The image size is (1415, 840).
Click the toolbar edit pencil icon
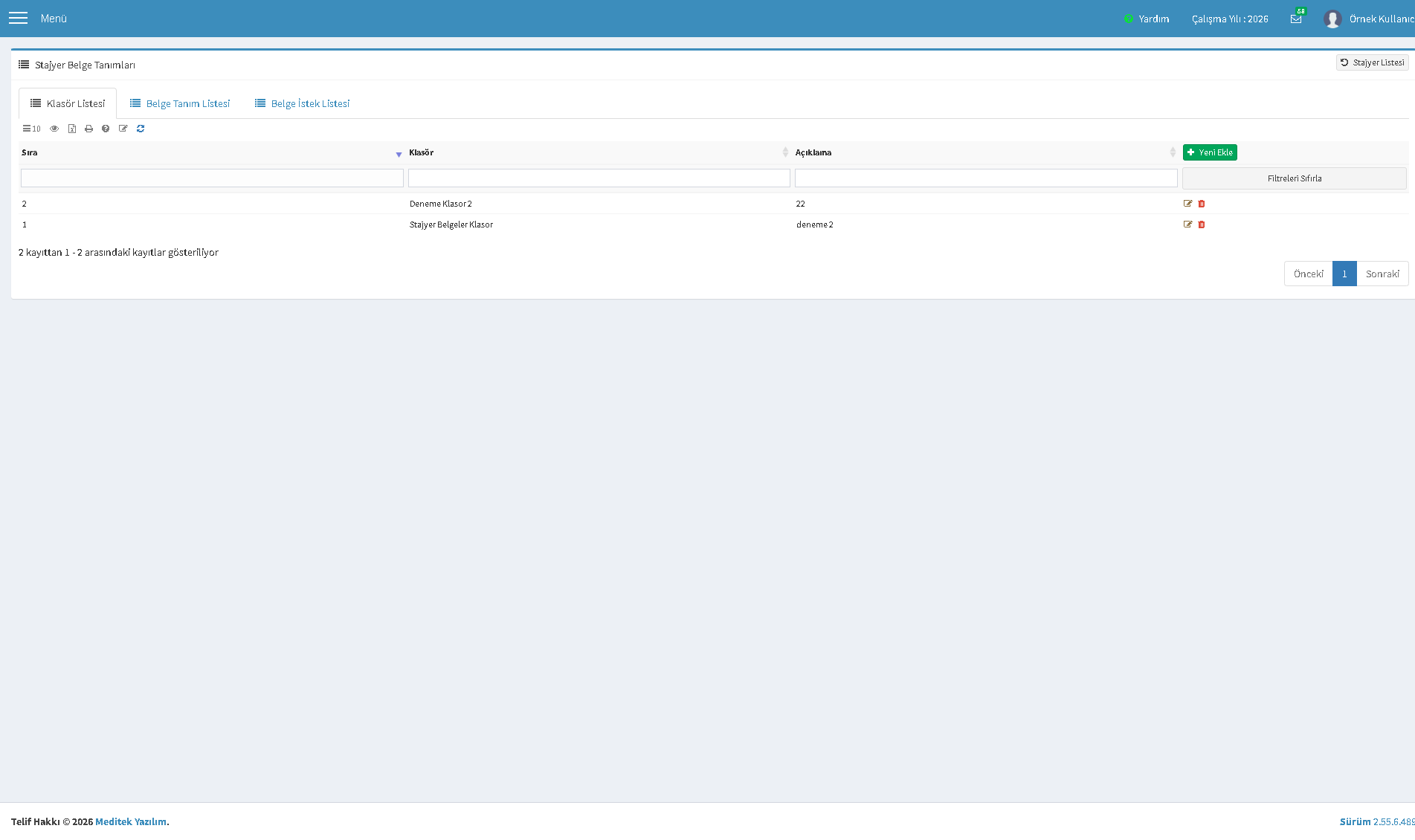pos(123,129)
